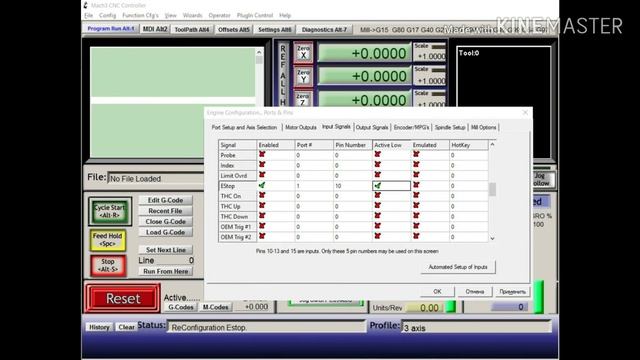Open the Wizards menu

coord(192,15)
